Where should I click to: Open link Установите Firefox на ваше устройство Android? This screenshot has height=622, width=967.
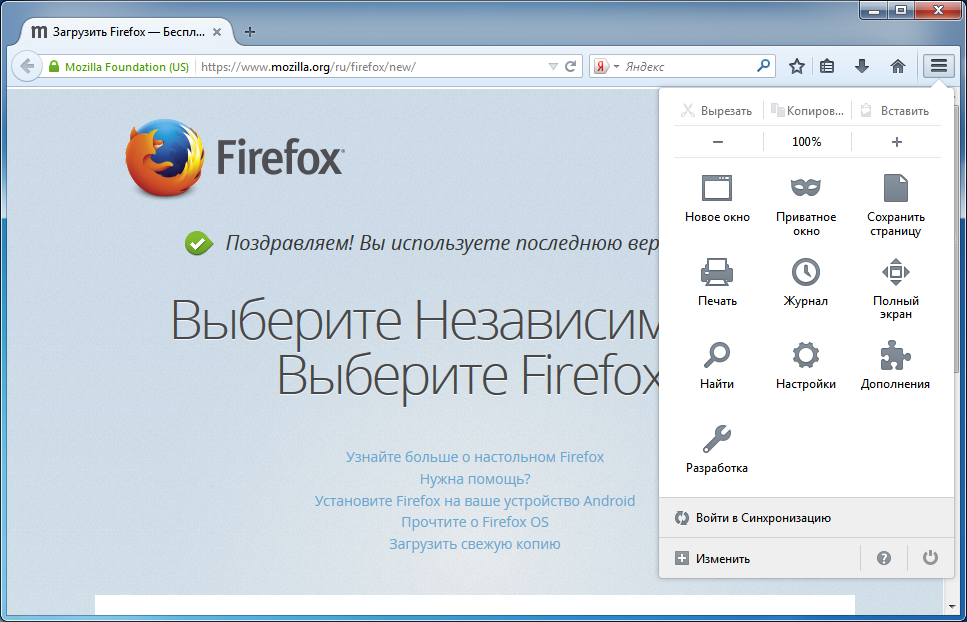475,501
